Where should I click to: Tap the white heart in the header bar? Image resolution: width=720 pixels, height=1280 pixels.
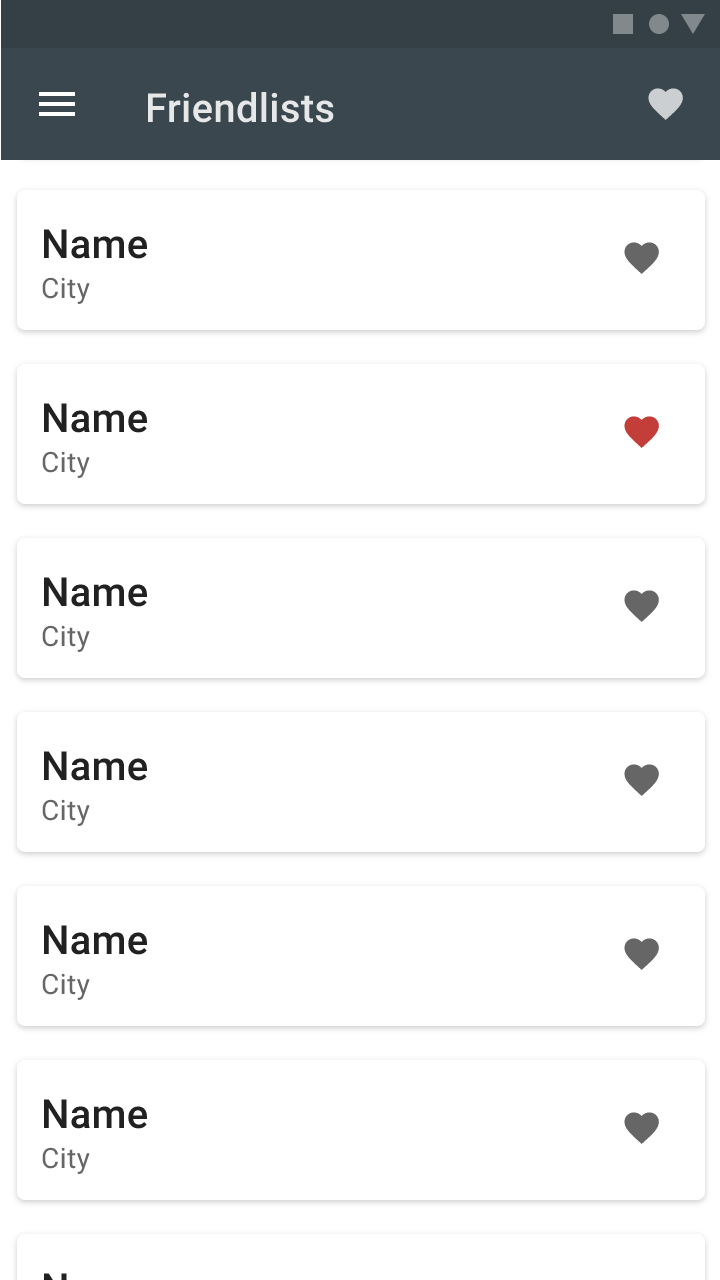665,104
